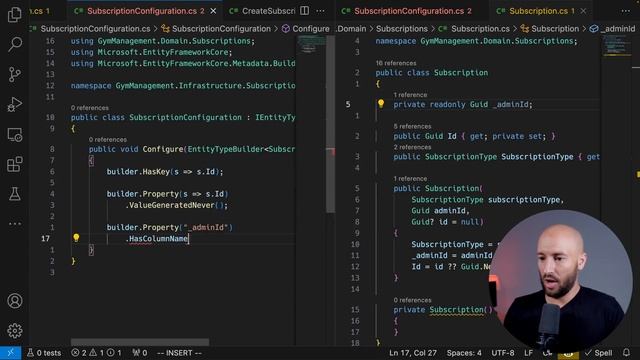Open more actions menu of left editor group
Screen dimensions: 640x360
coord(321,11)
